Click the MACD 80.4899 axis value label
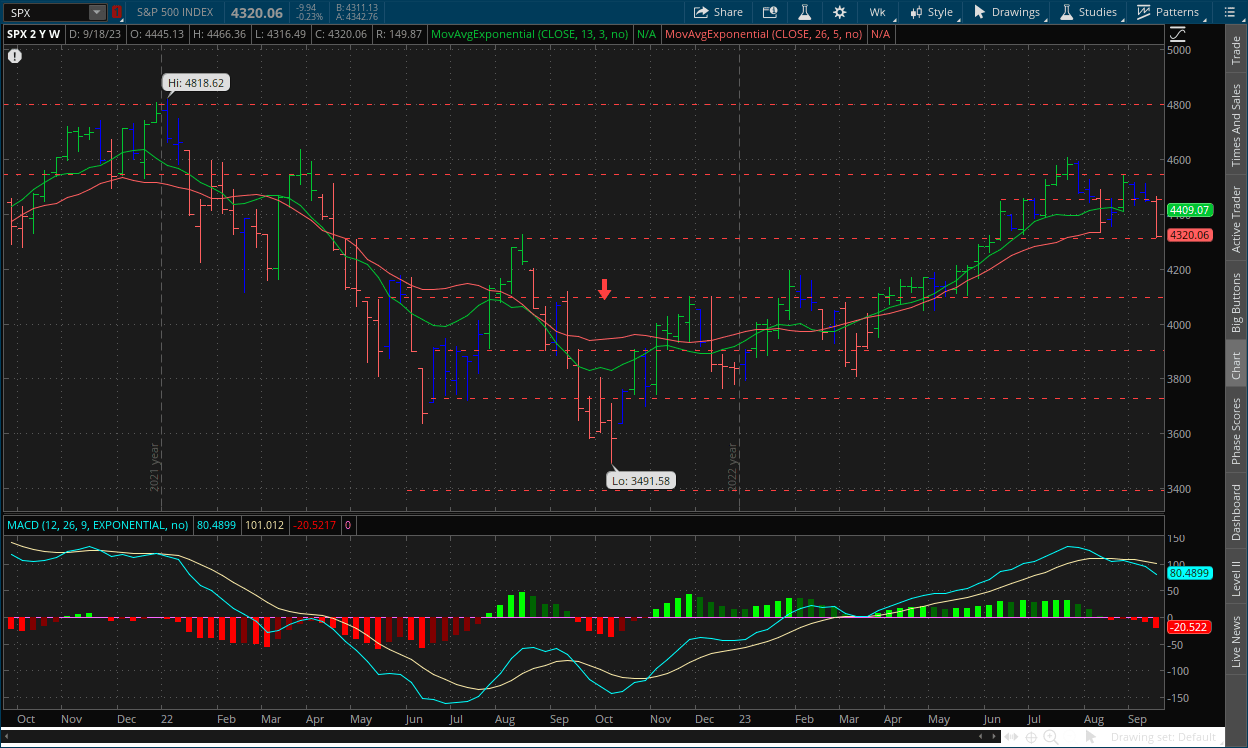This screenshot has height=748, width=1248. point(1190,573)
